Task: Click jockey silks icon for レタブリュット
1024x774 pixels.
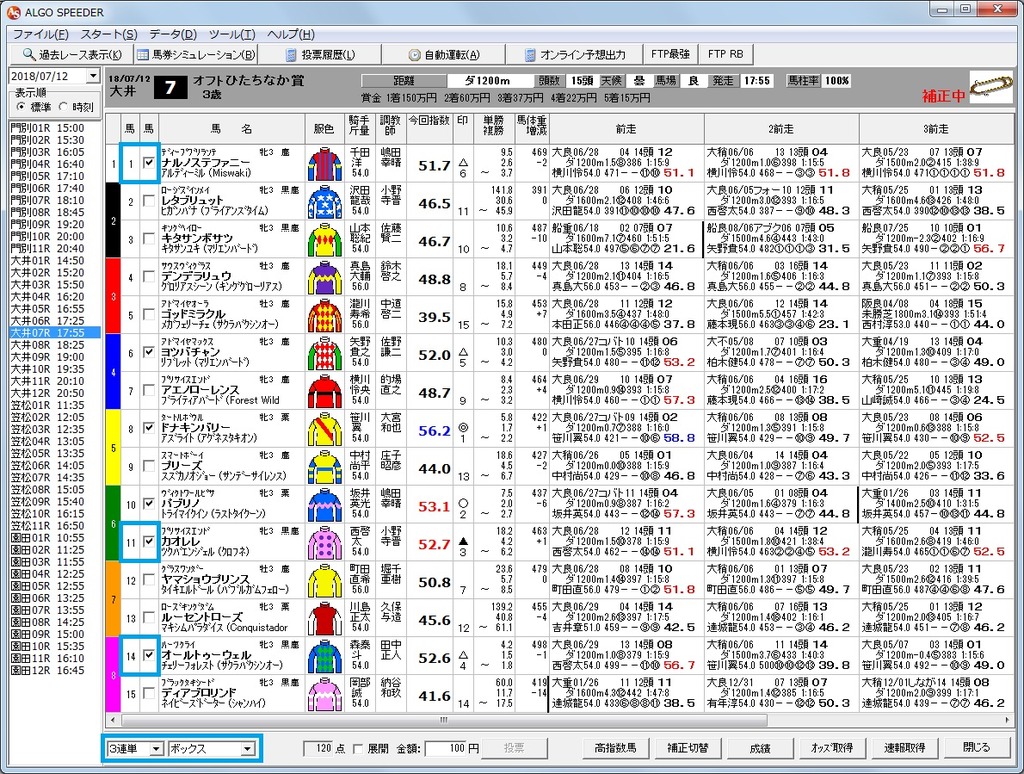Action: (325, 202)
